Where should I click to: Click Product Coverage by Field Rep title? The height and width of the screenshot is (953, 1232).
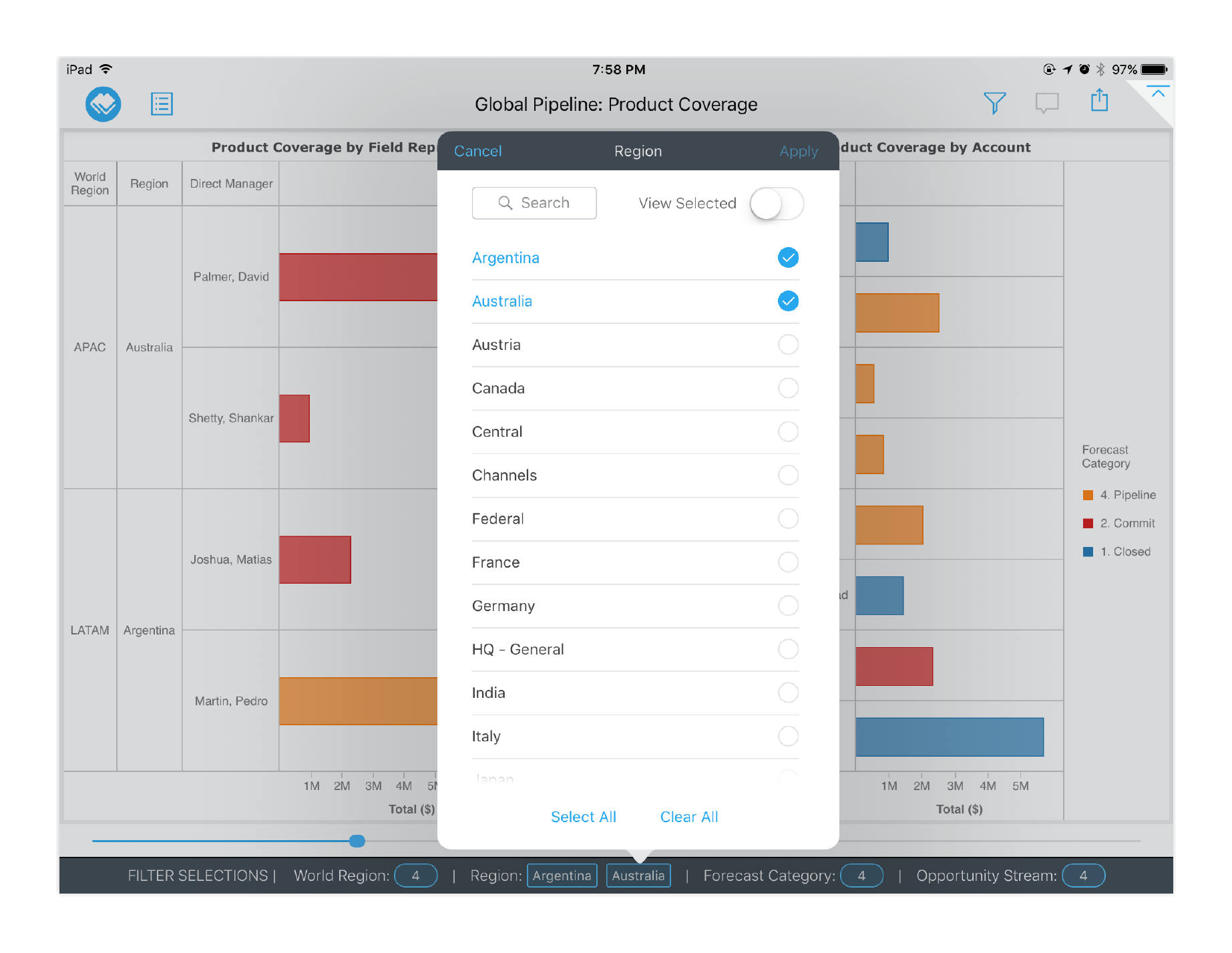[323, 148]
